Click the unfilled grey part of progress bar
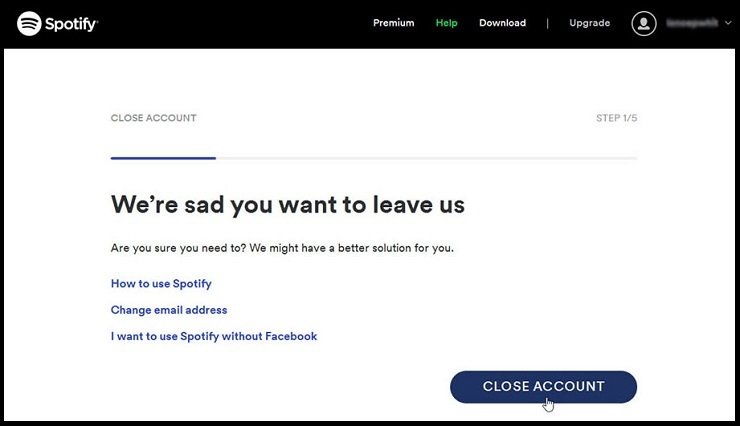 pyautogui.click(x=426, y=158)
